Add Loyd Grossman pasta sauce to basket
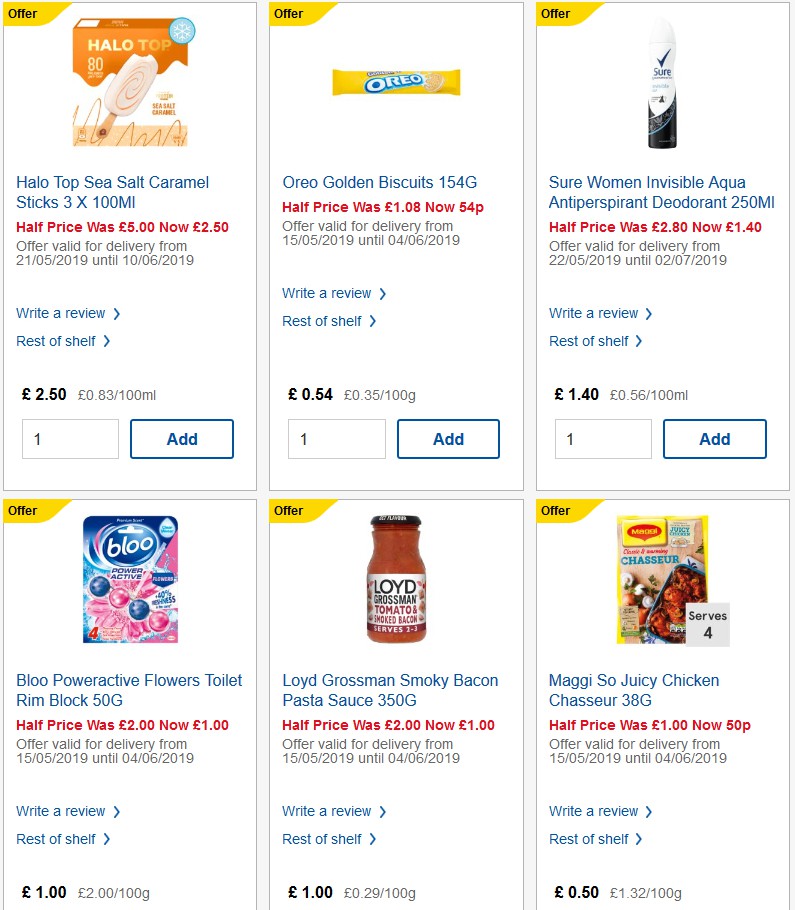 (448, 905)
